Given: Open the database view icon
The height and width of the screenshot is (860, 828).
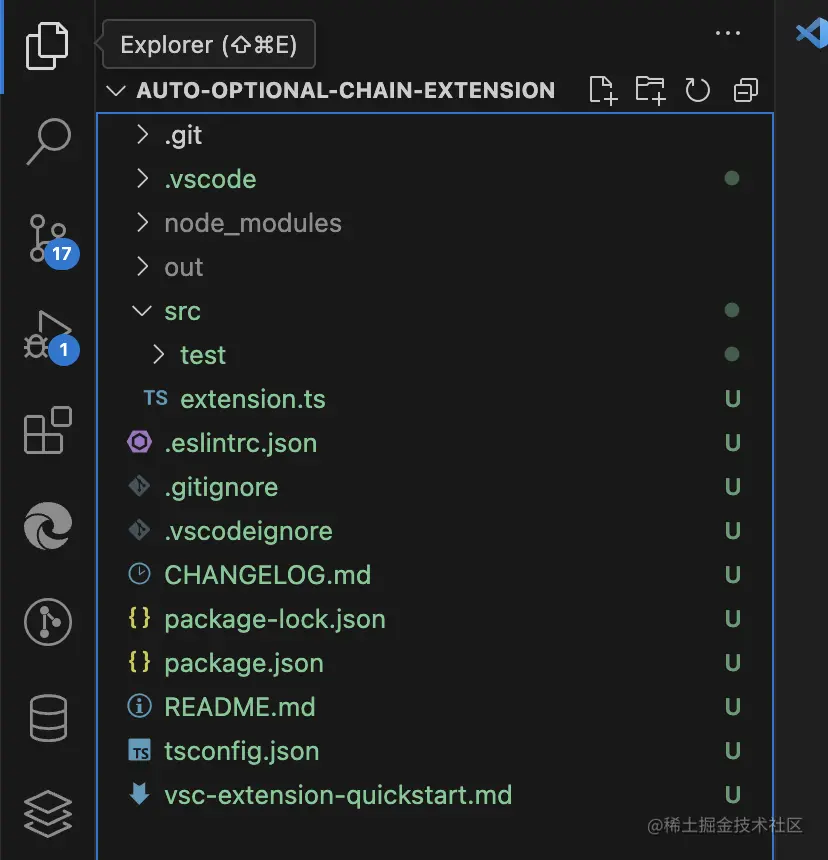Looking at the screenshot, I should click(x=48, y=718).
